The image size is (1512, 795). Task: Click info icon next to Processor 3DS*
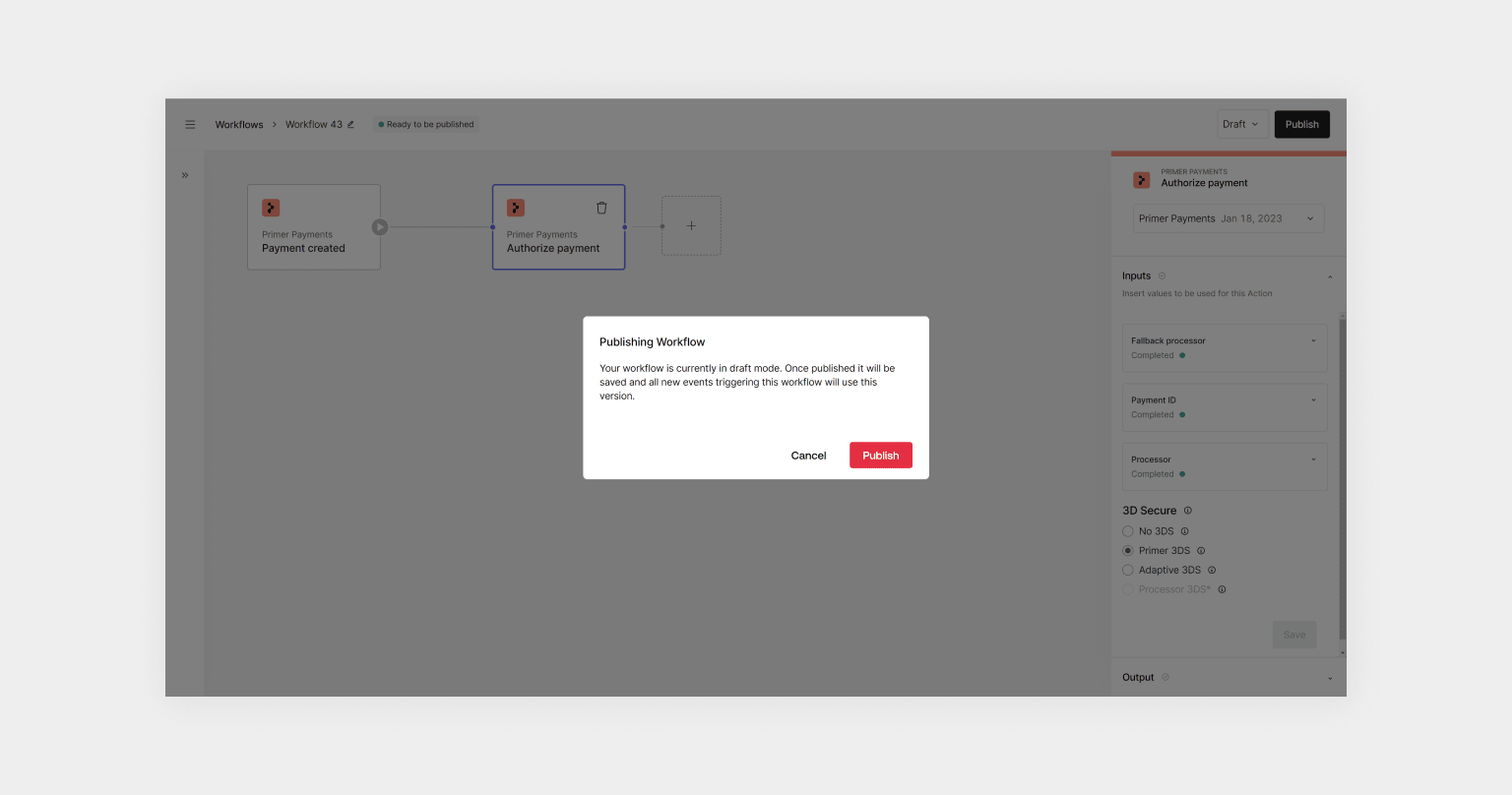[1222, 589]
